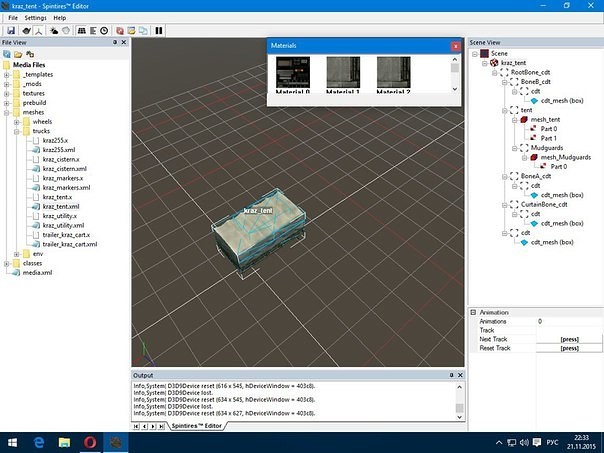
Task: Select kraz_markers.xml file
Action: point(66,188)
